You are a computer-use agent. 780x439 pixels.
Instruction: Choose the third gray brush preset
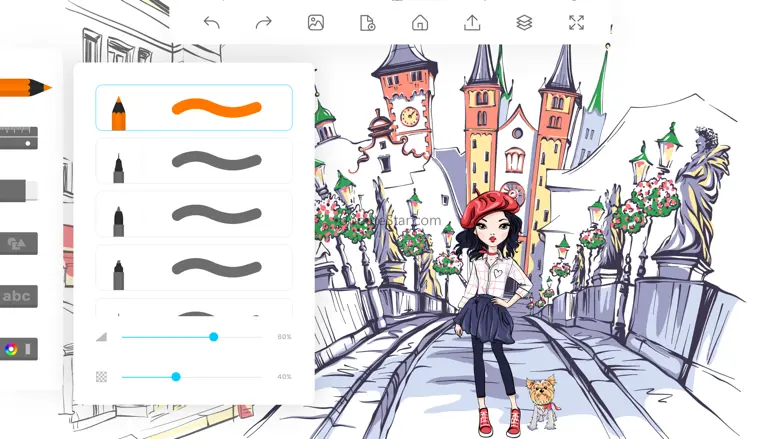coord(194,214)
